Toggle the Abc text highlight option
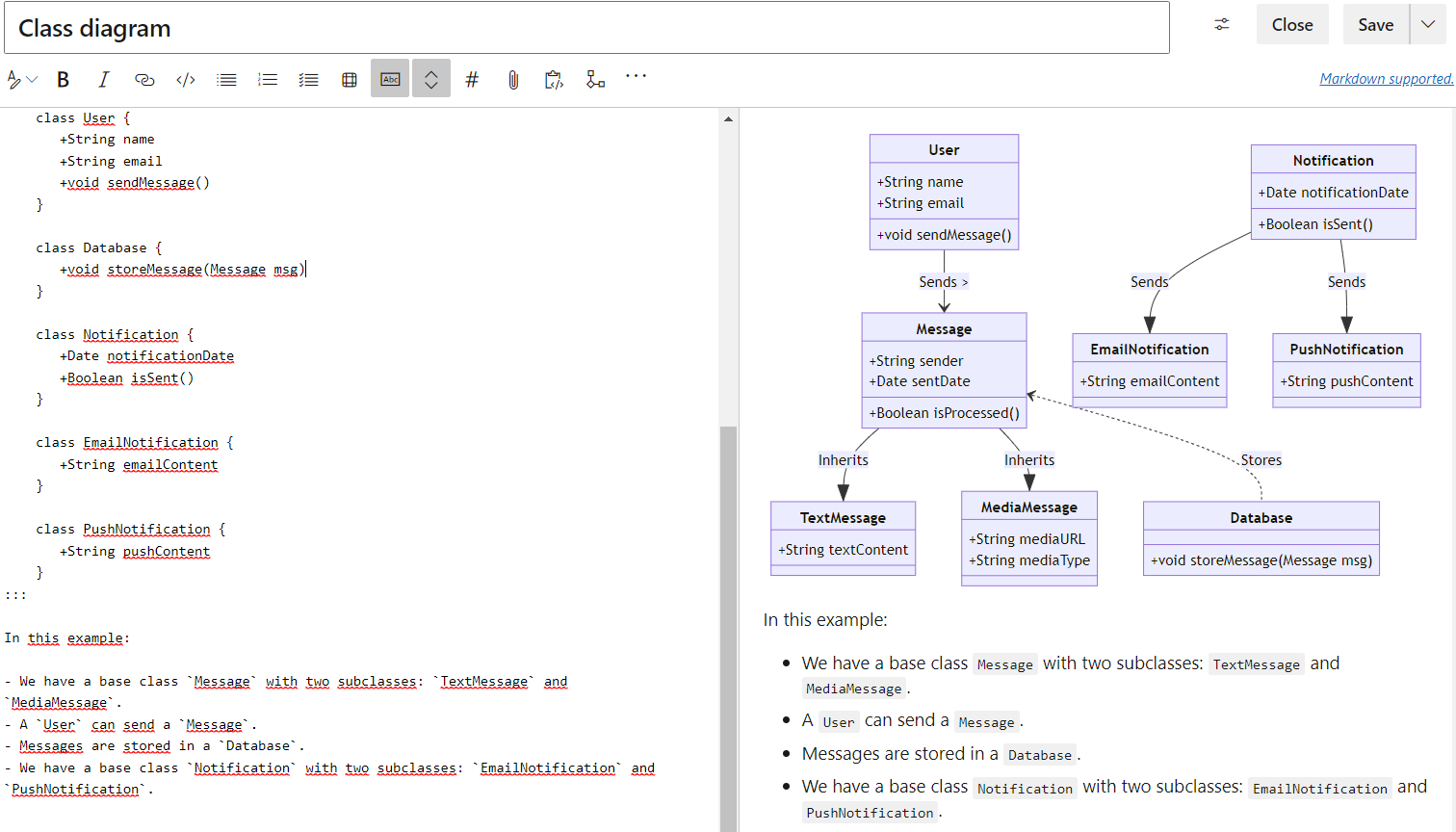Image resolution: width=1456 pixels, height=832 pixels. point(390,78)
